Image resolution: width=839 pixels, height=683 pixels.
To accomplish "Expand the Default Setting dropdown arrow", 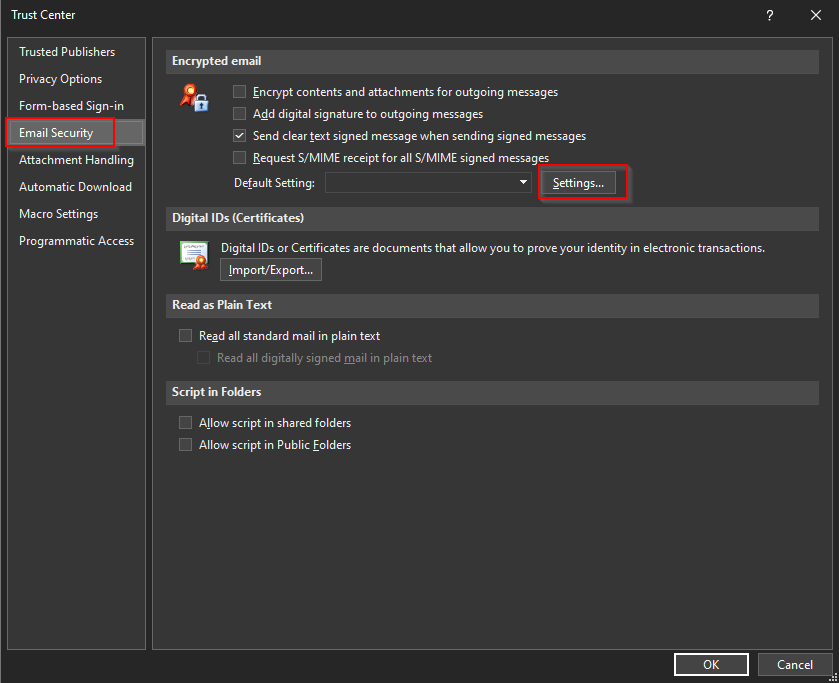I will (x=523, y=183).
